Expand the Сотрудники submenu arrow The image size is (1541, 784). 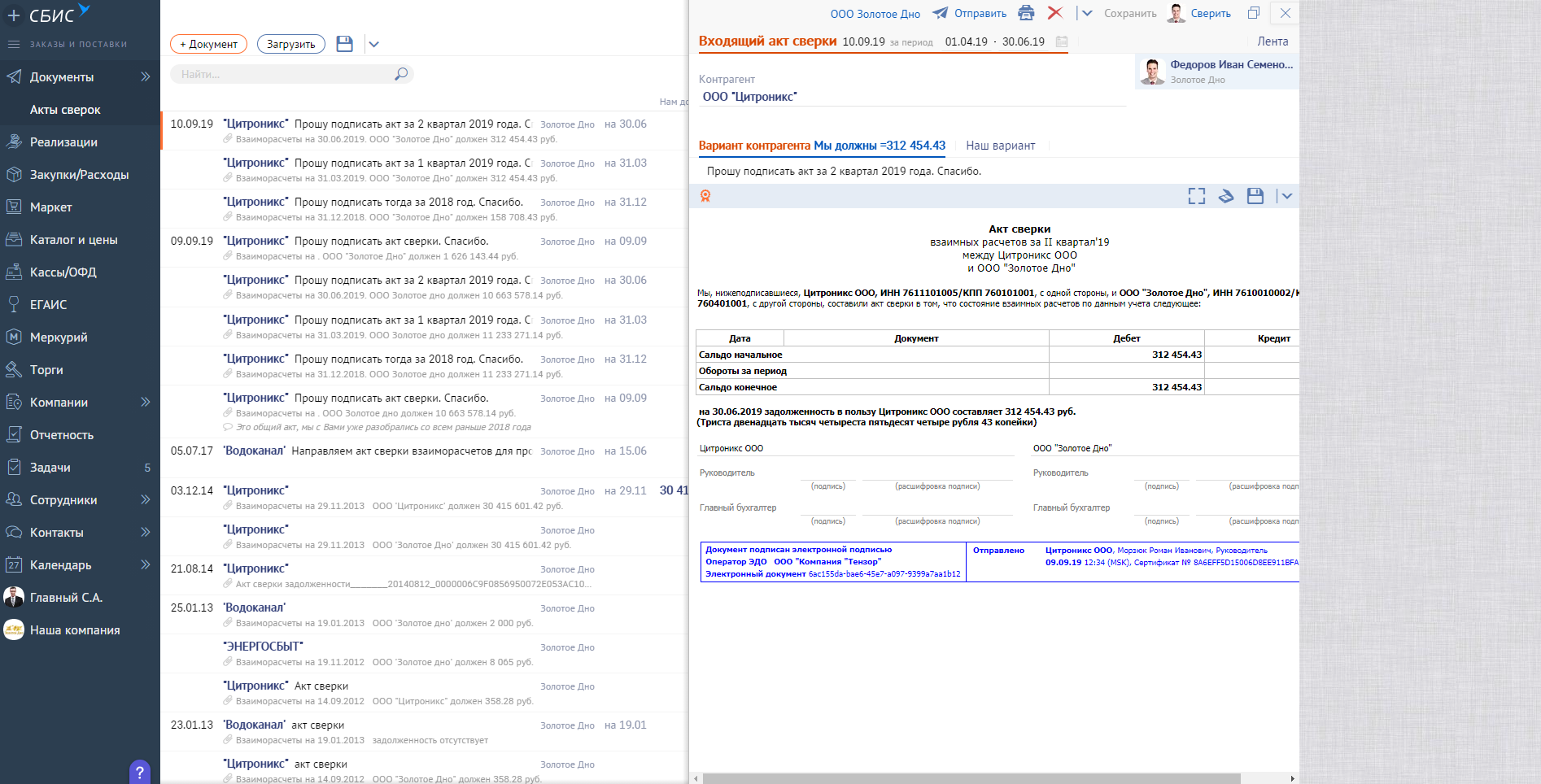[x=146, y=500]
